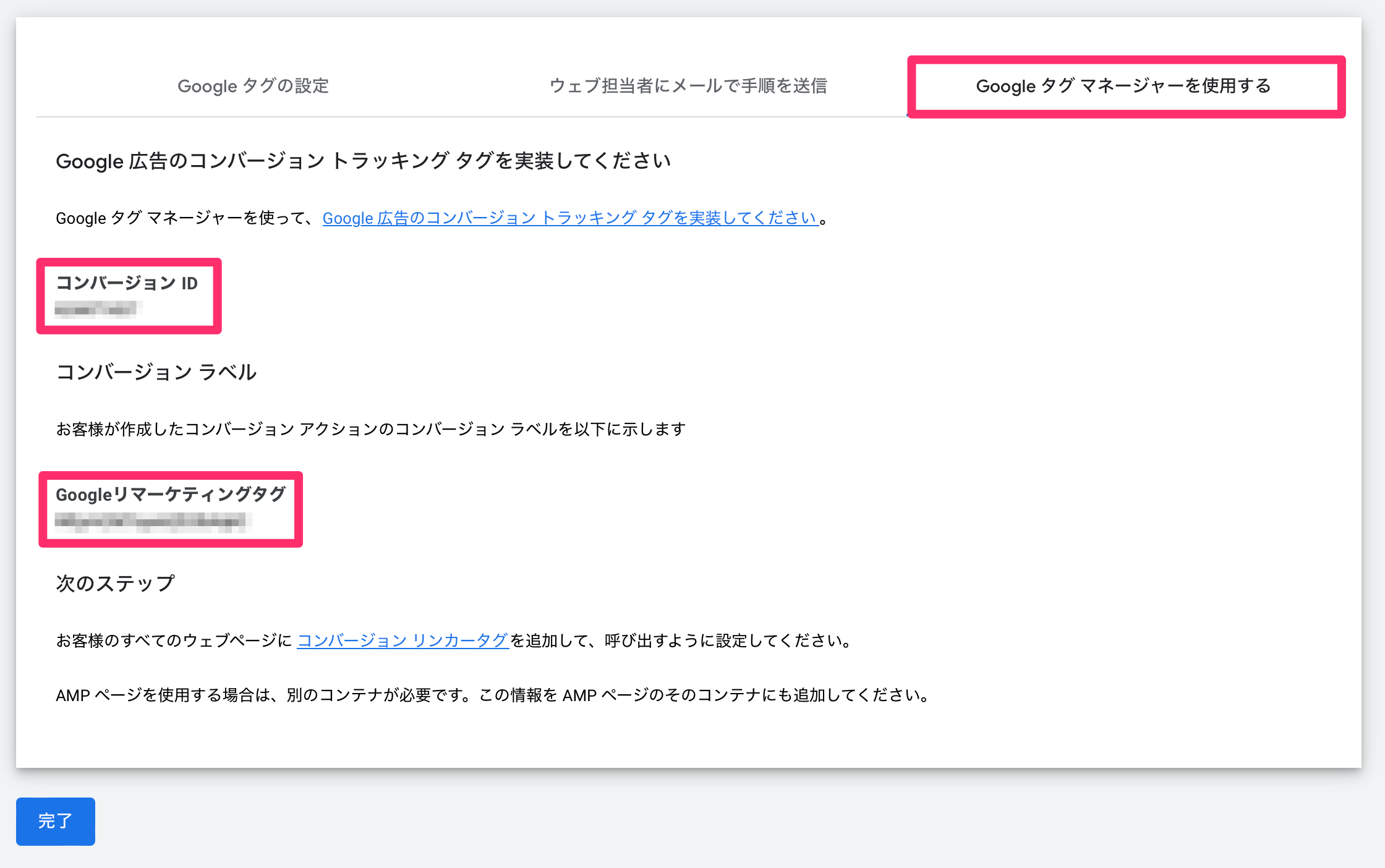The image size is (1385, 868).
Task: Switch to the Google タグの設定 tab
Action: [x=253, y=86]
